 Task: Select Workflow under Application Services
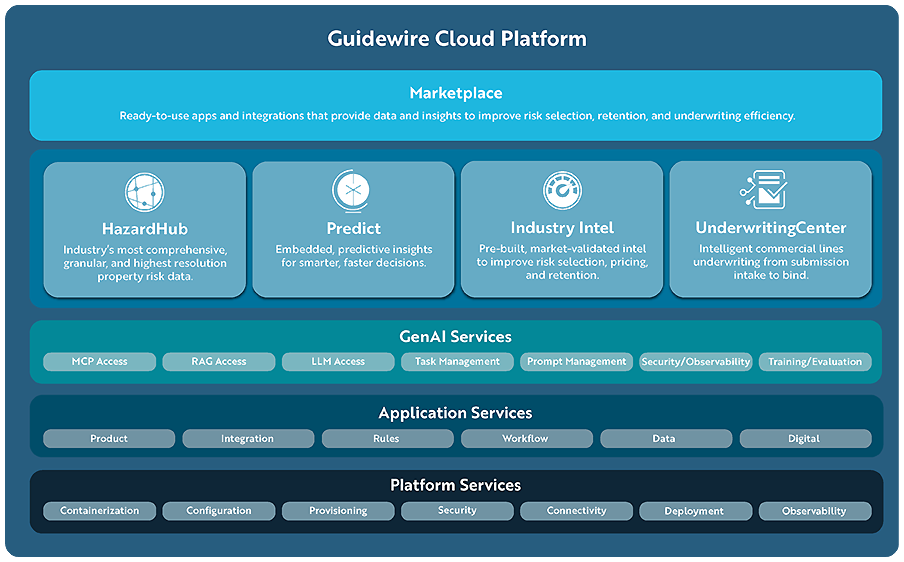(525, 439)
